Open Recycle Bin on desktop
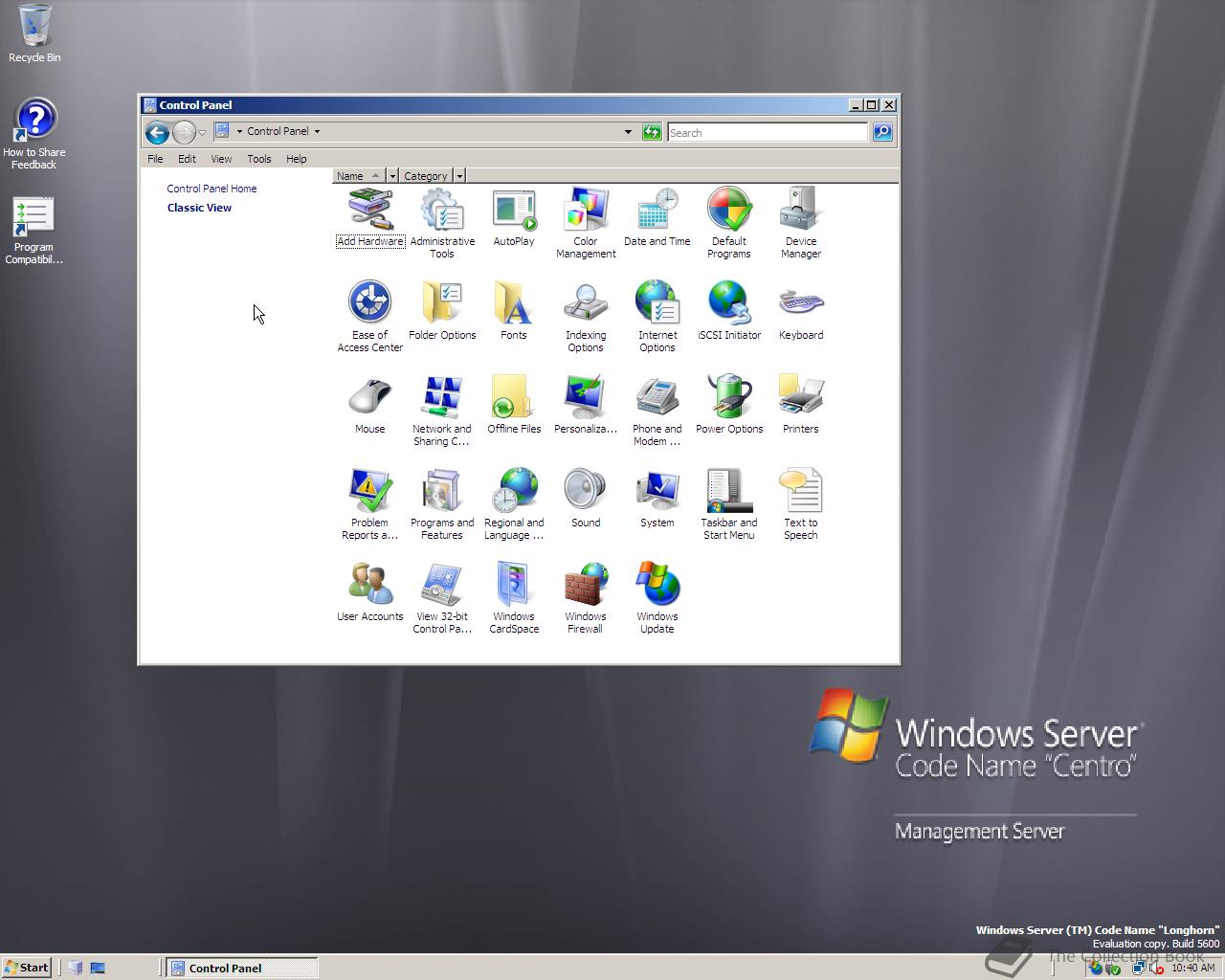The height and width of the screenshot is (980, 1225). tap(34, 33)
